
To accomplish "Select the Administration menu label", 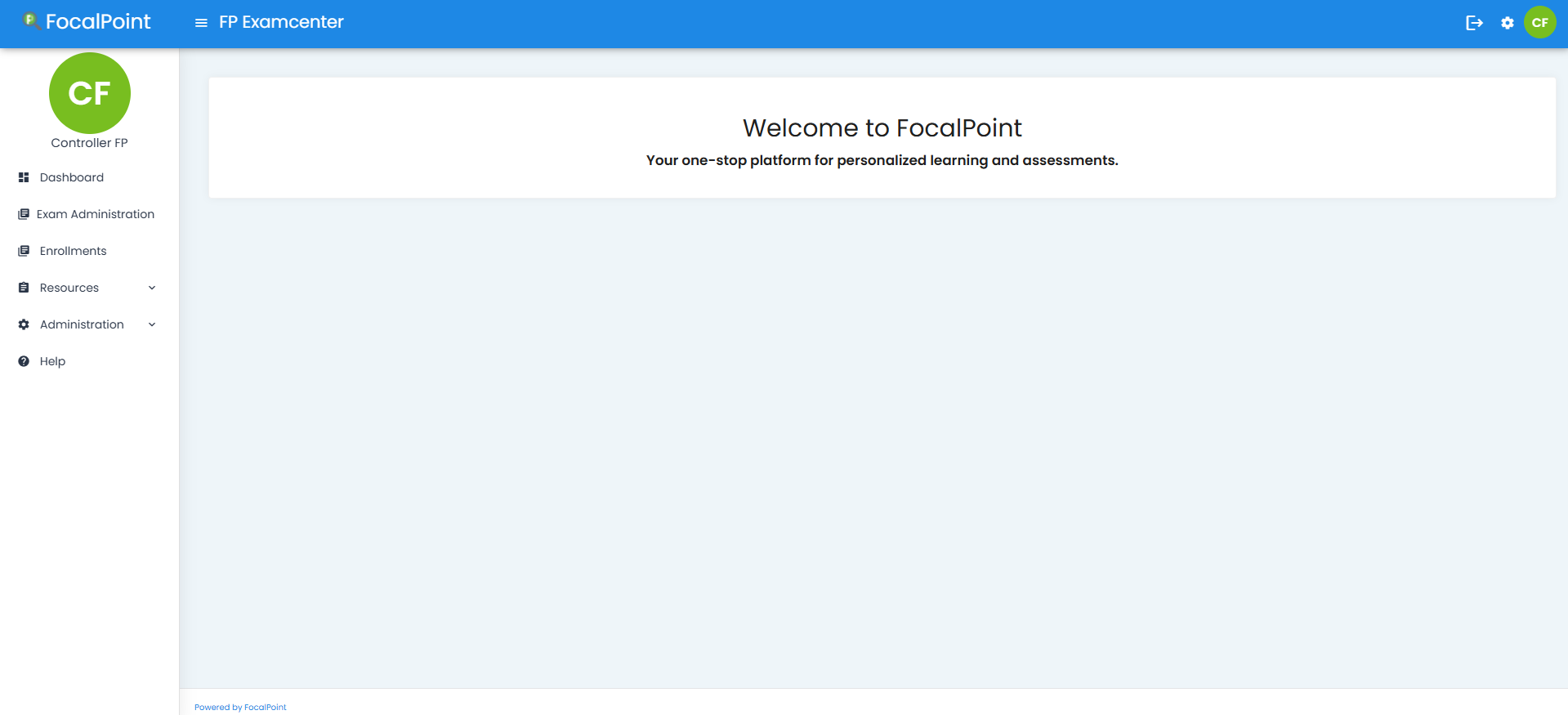I will tap(82, 324).
